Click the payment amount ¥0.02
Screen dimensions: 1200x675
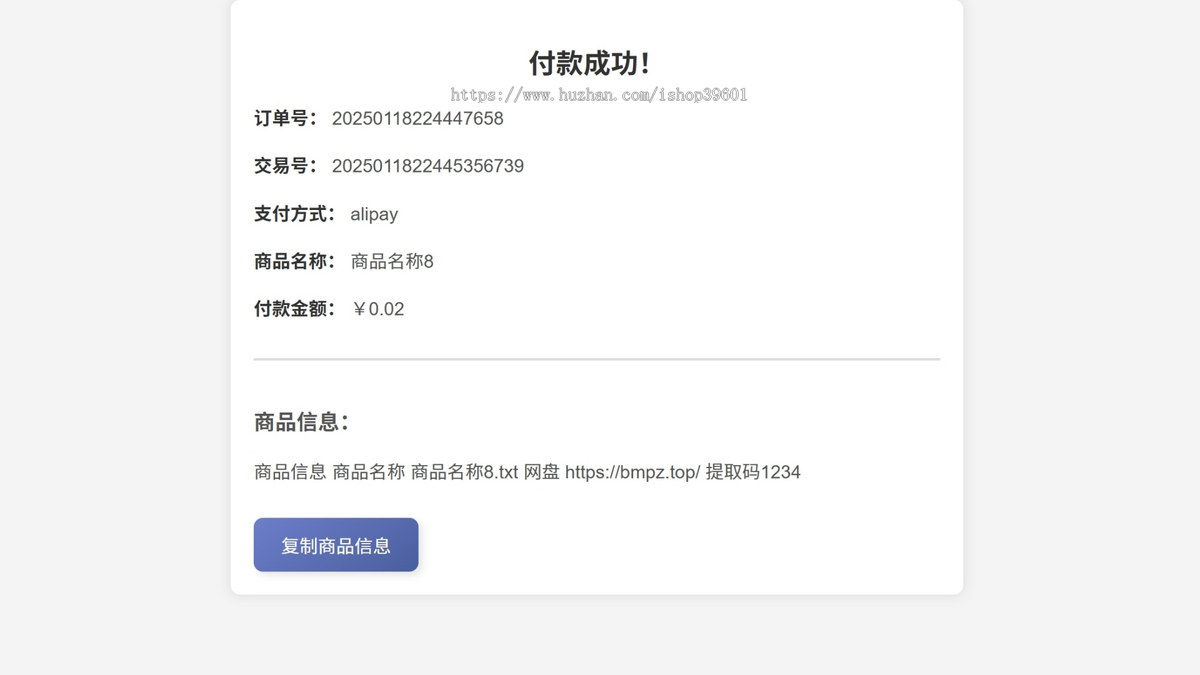[378, 309]
